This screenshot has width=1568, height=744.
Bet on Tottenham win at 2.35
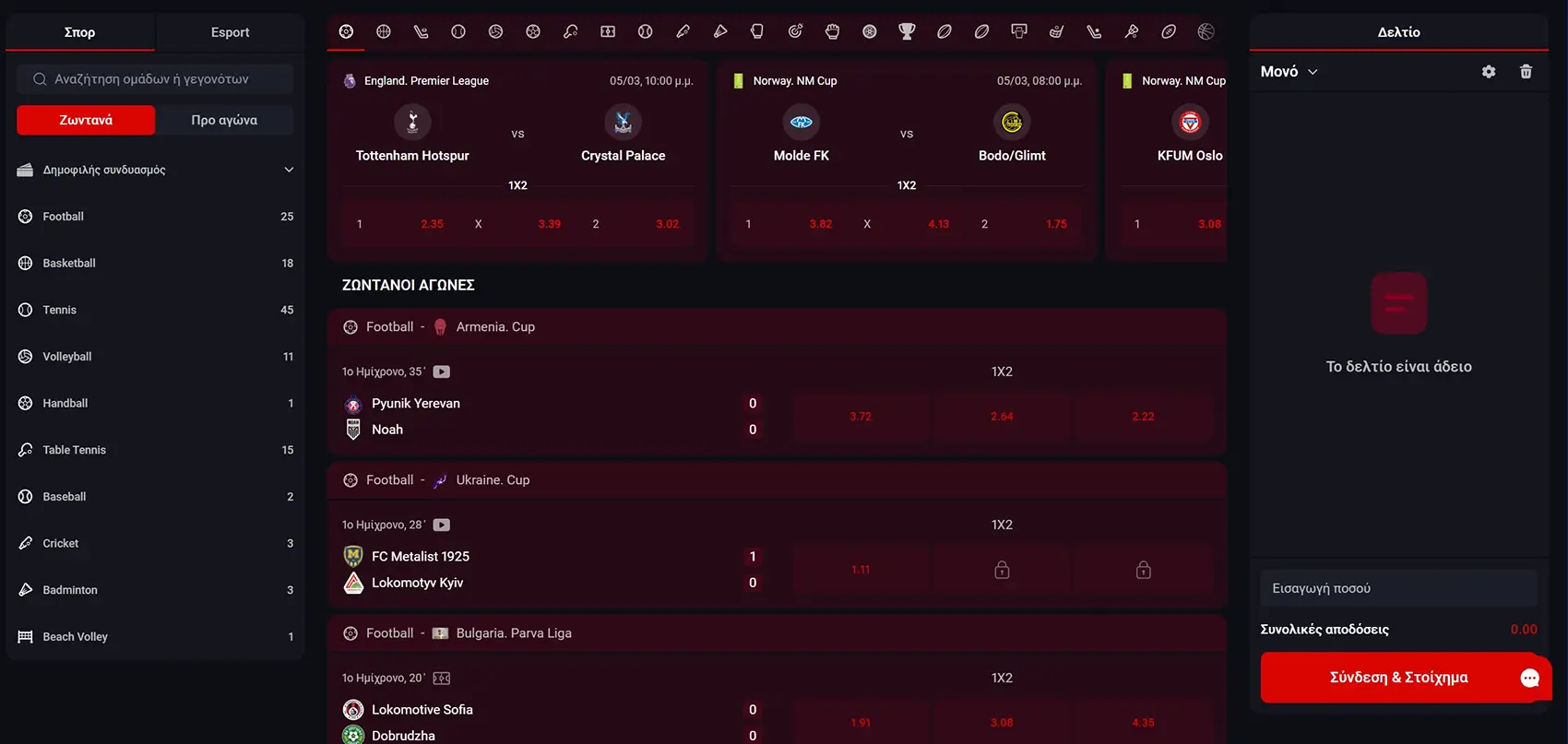pos(400,224)
